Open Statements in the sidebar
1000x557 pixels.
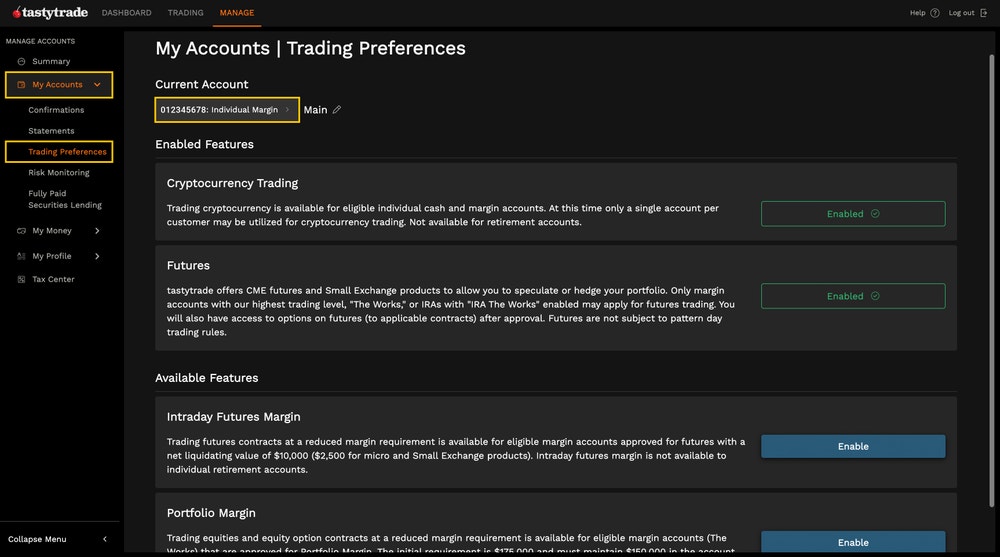(x=51, y=131)
